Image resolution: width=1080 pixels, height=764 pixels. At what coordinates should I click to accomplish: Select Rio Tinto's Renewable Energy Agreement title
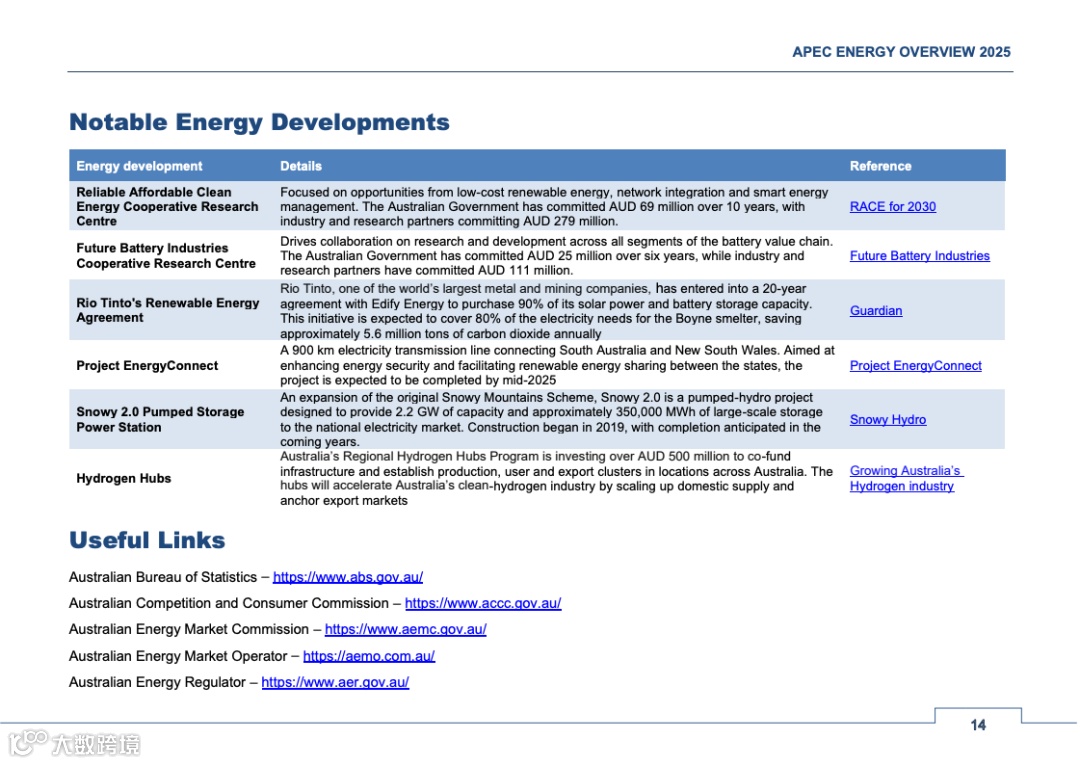click(x=168, y=311)
